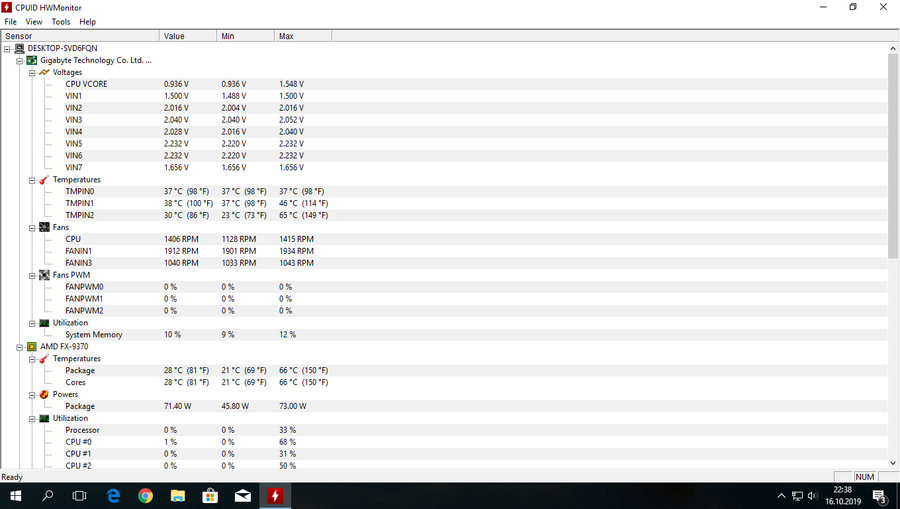The width and height of the screenshot is (900, 509).
Task: Open the Windows Start menu
Action: [15, 496]
